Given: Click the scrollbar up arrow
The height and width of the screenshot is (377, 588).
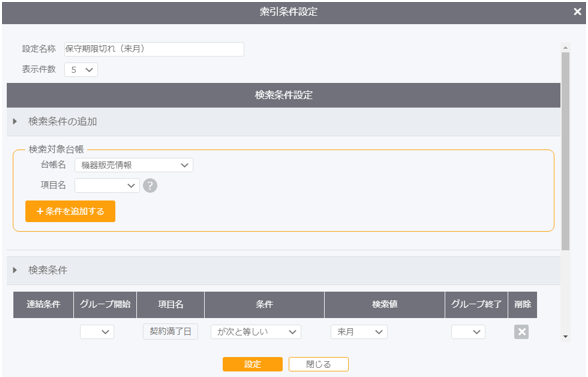Looking at the screenshot, I should pos(566,47).
